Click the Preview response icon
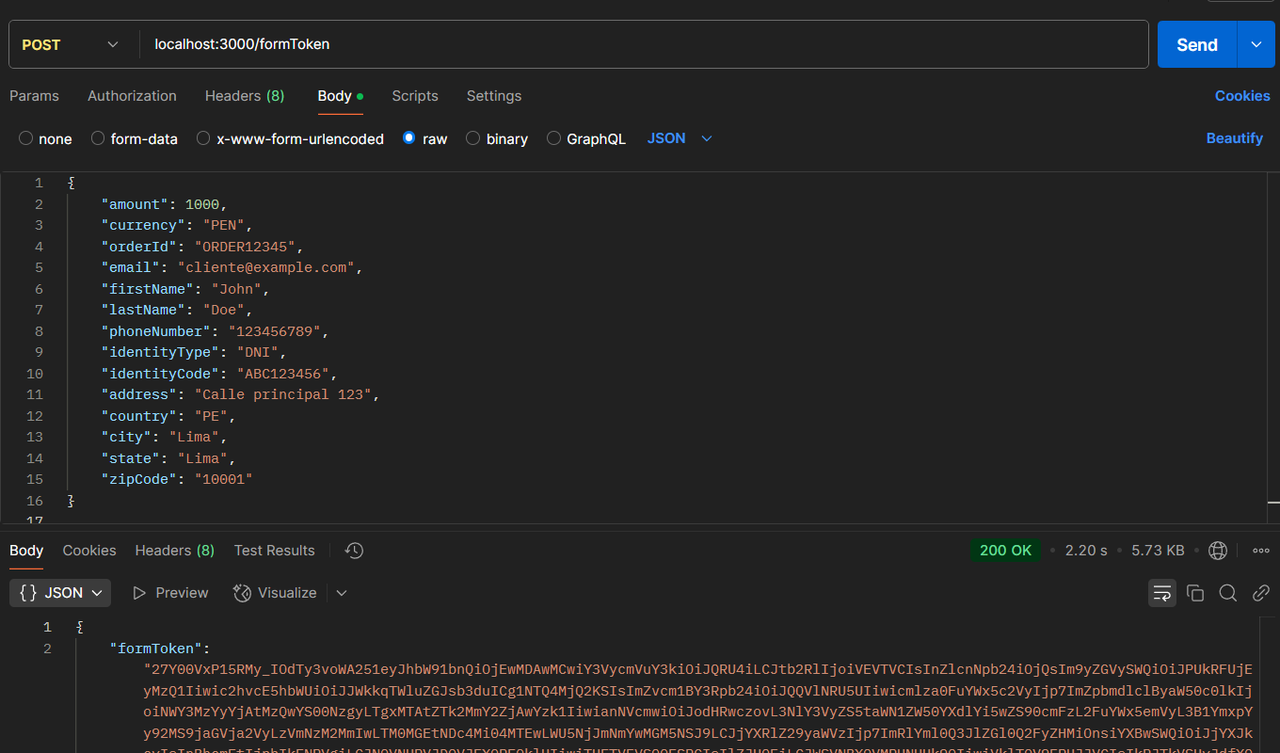 click(x=169, y=592)
